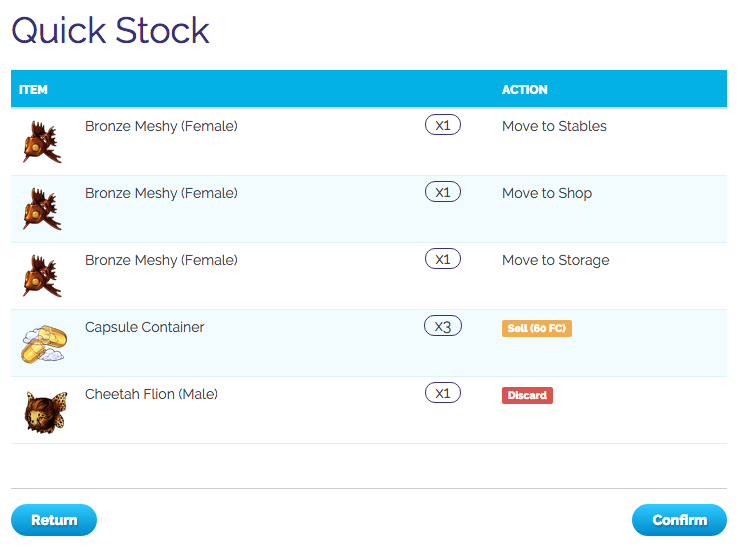
Task: Select the Capsule Container item icon
Action: (x=43, y=343)
